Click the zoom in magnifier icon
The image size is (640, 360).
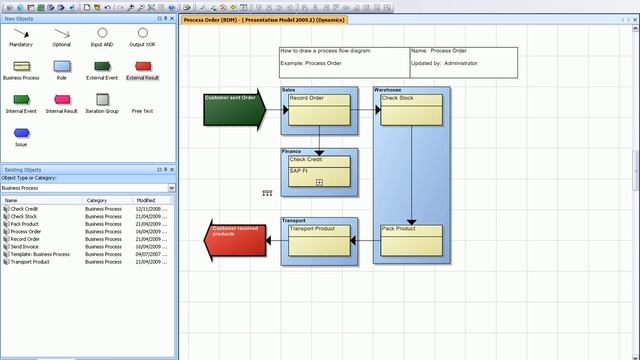(x=131, y=7)
